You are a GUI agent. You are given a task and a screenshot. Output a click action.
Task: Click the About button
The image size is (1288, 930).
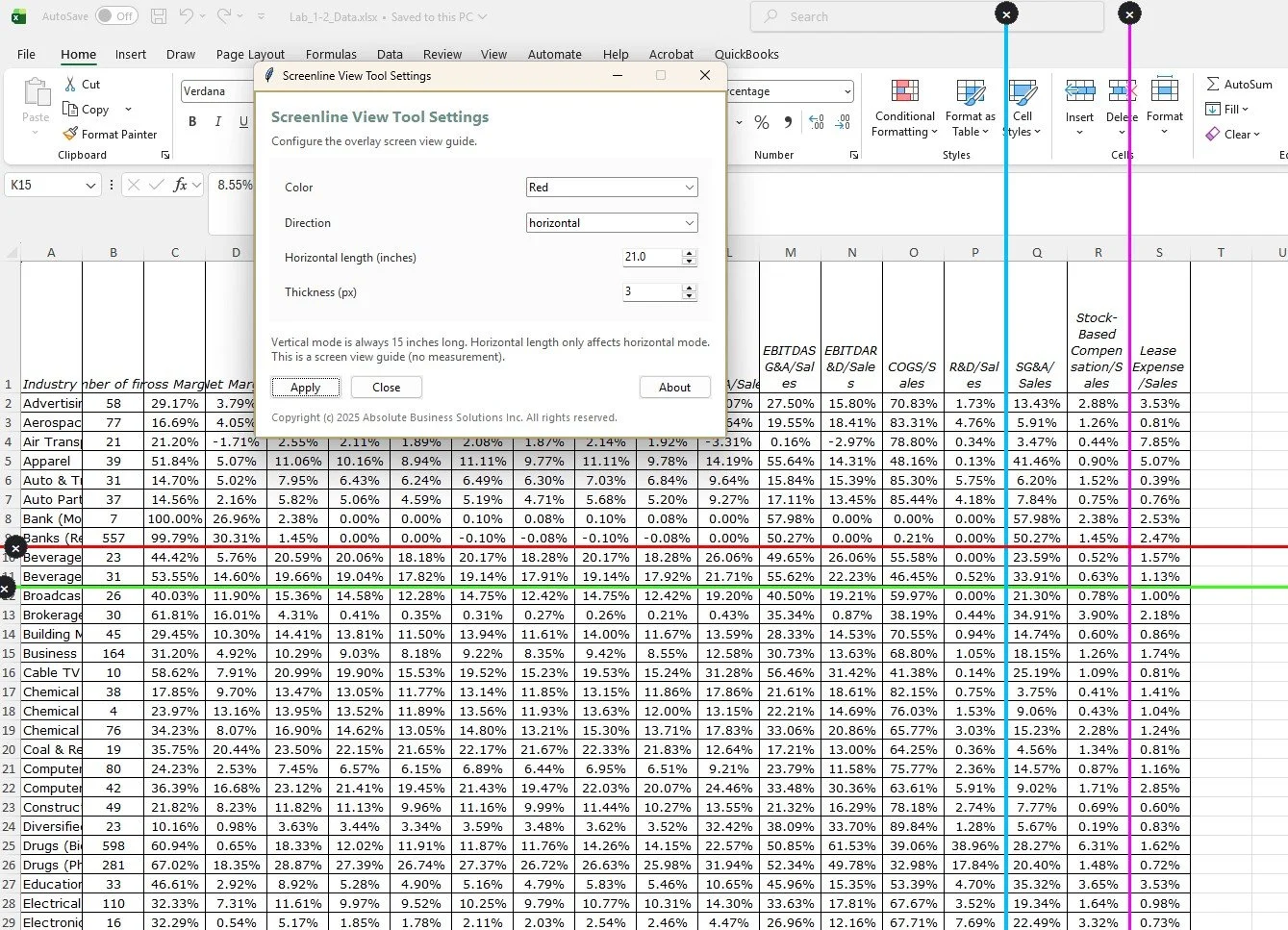pos(674,387)
